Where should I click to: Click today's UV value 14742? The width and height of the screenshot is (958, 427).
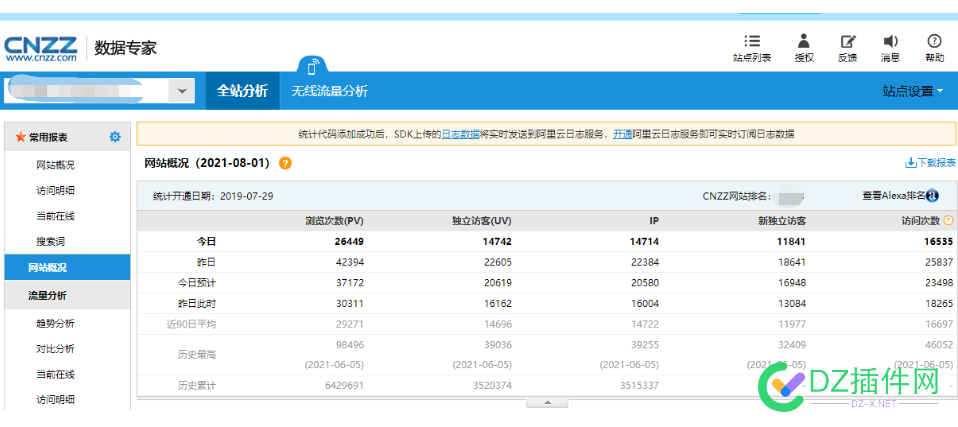click(497, 242)
